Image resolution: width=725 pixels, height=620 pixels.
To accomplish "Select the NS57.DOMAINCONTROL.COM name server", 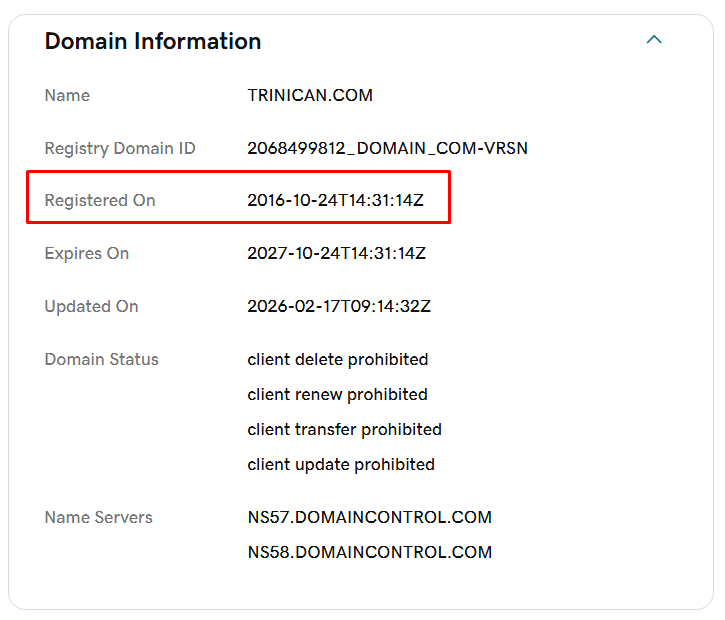I will click(x=370, y=518).
